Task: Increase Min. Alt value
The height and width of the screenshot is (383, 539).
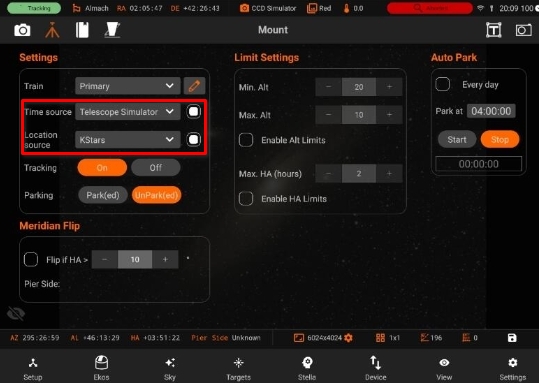Action: click(389, 87)
